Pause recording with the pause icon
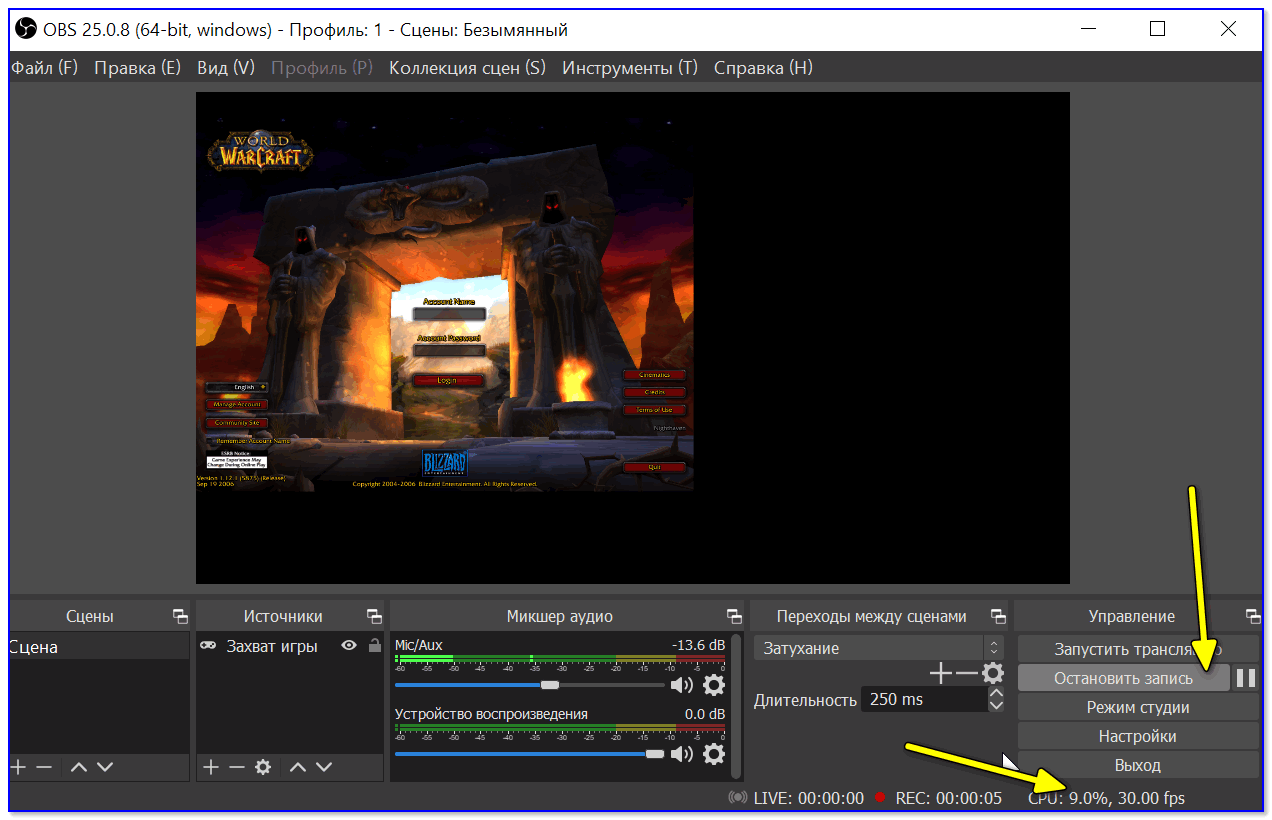This screenshot has width=1272, height=820. click(1245, 678)
